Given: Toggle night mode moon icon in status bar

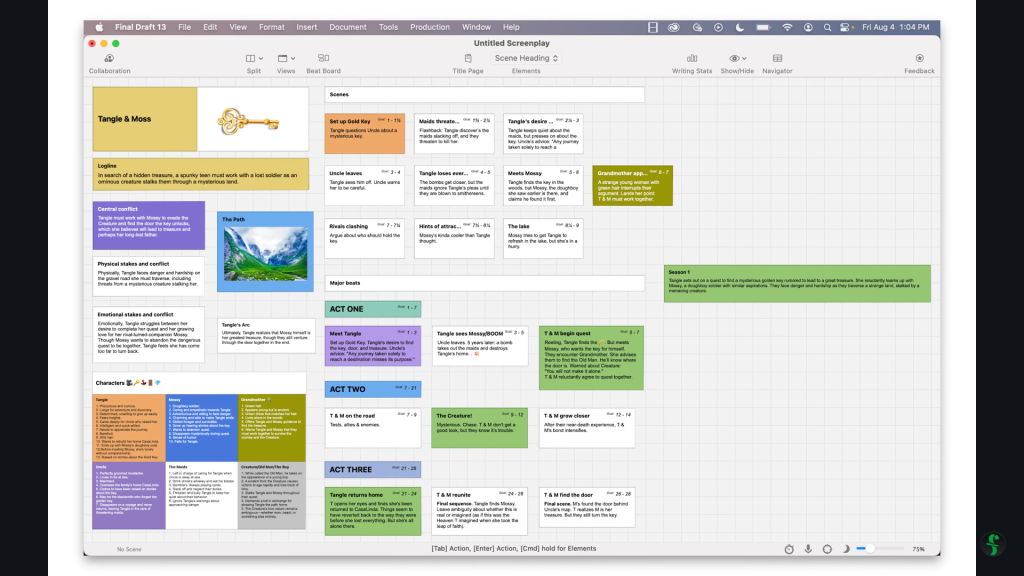Looking at the screenshot, I should 846,549.
